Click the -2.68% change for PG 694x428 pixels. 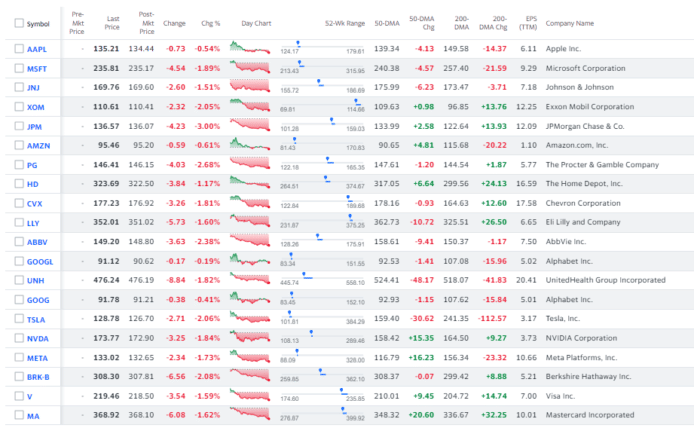point(207,165)
